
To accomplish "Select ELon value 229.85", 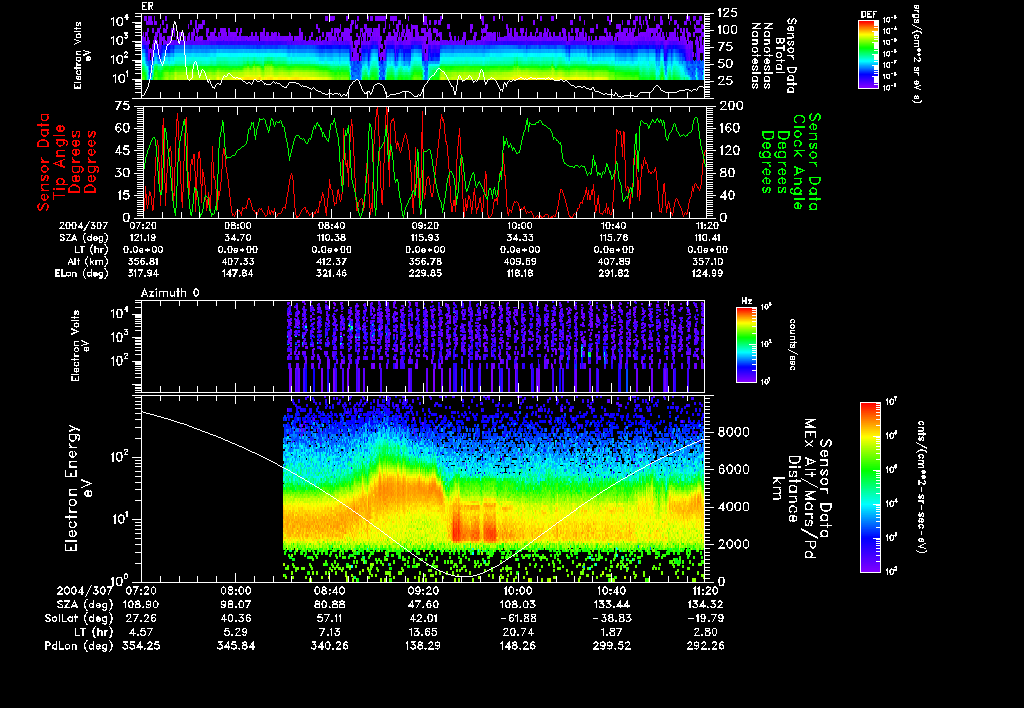I will click(425, 273).
